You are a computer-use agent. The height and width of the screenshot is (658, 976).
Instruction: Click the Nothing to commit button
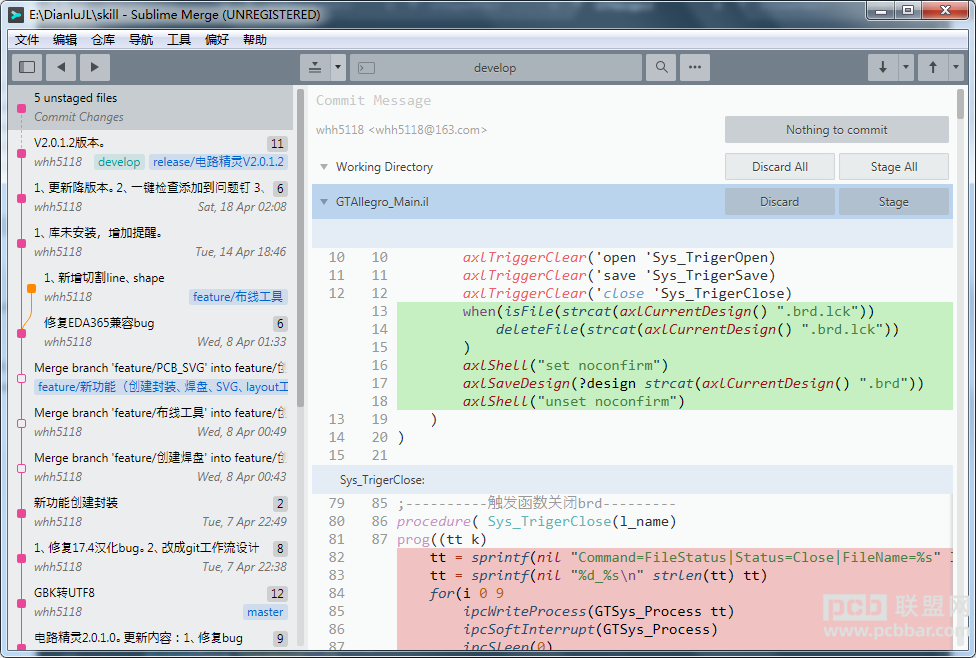click(x=837, y=129)
